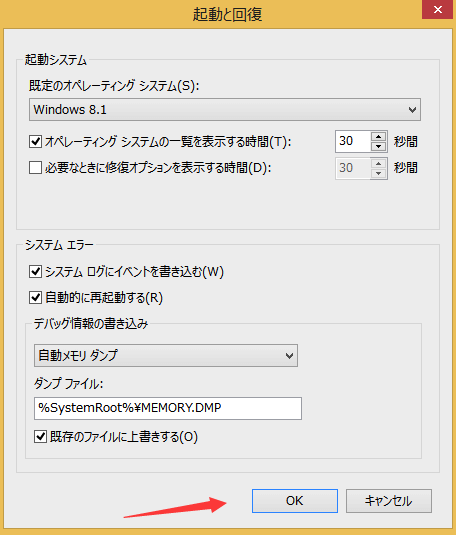The width and height of the screenshot is (456, 535).
Task: Click the disabled repair options seconds field
Action: click(x=353, y=168)
